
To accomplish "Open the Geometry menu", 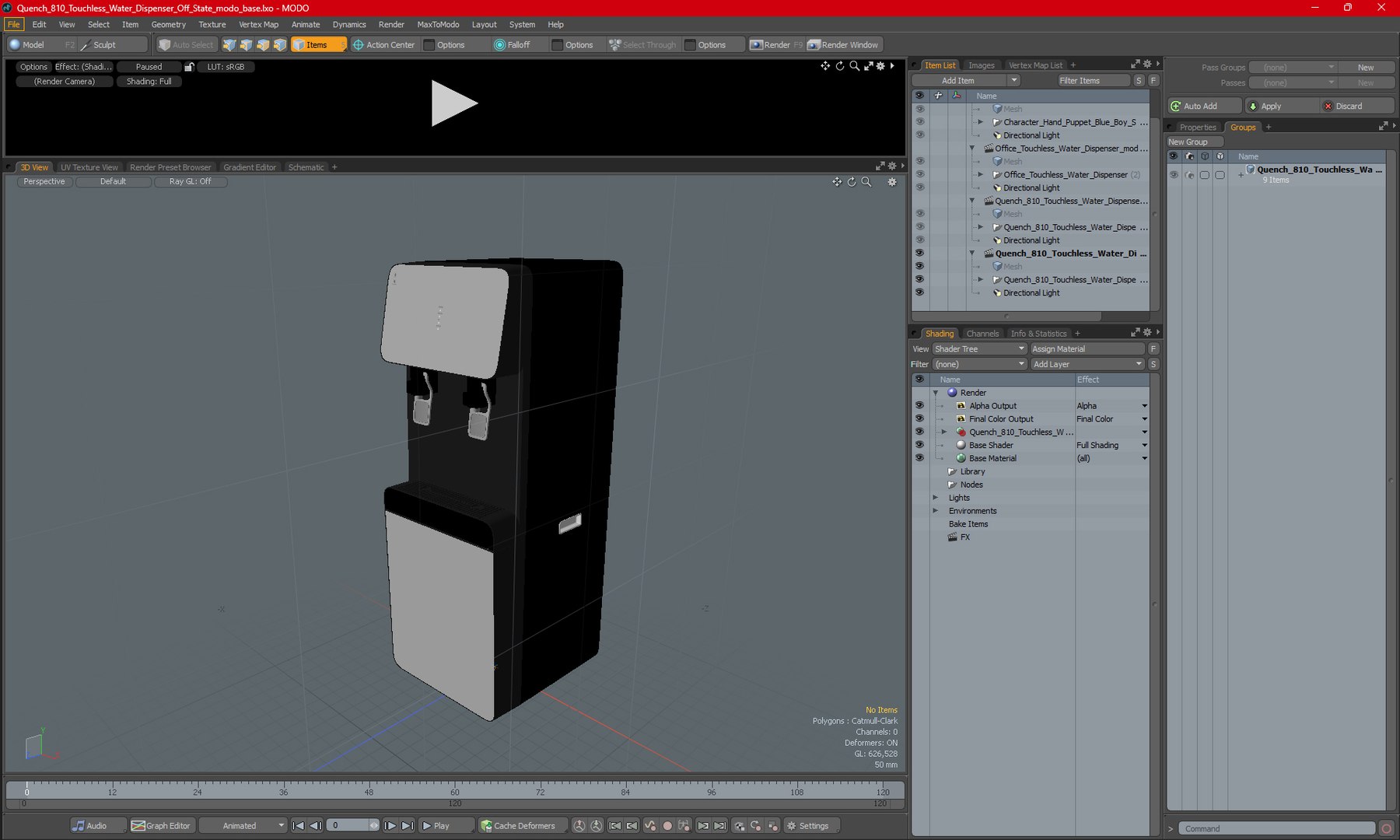I will pyautogui.click(x=168, y=24).
